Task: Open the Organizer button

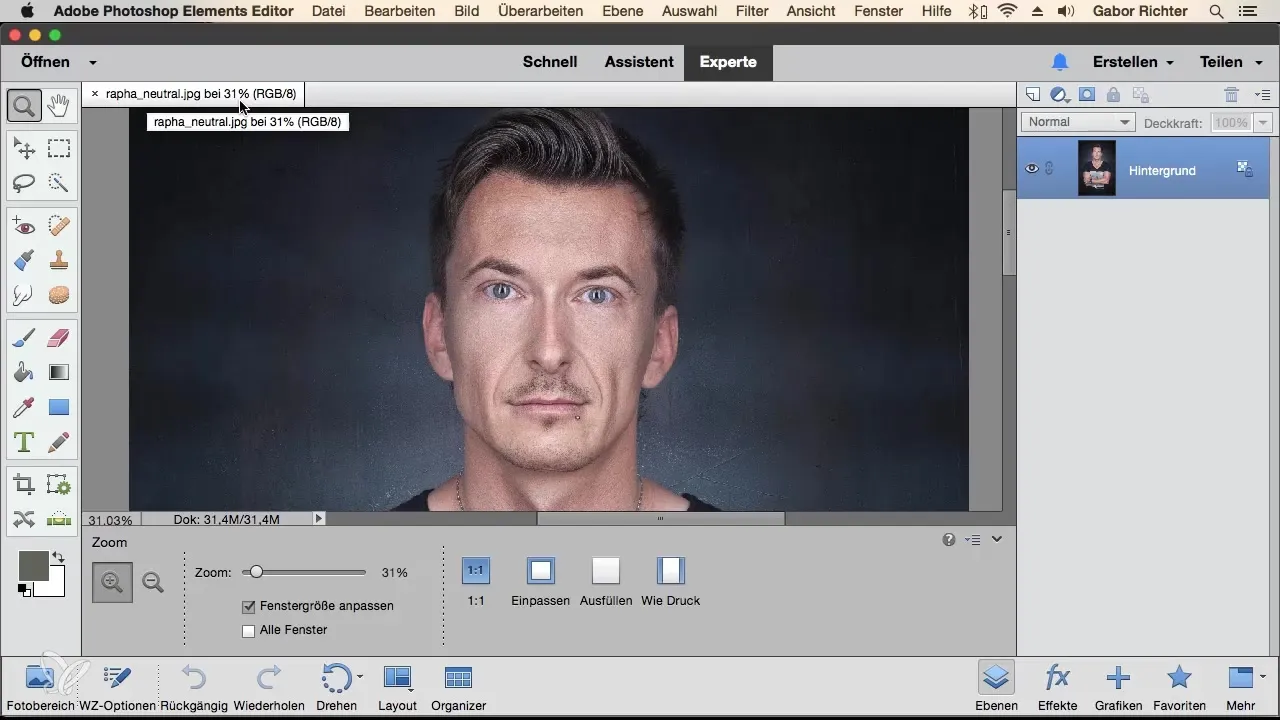Action: [x=458, y=687]
